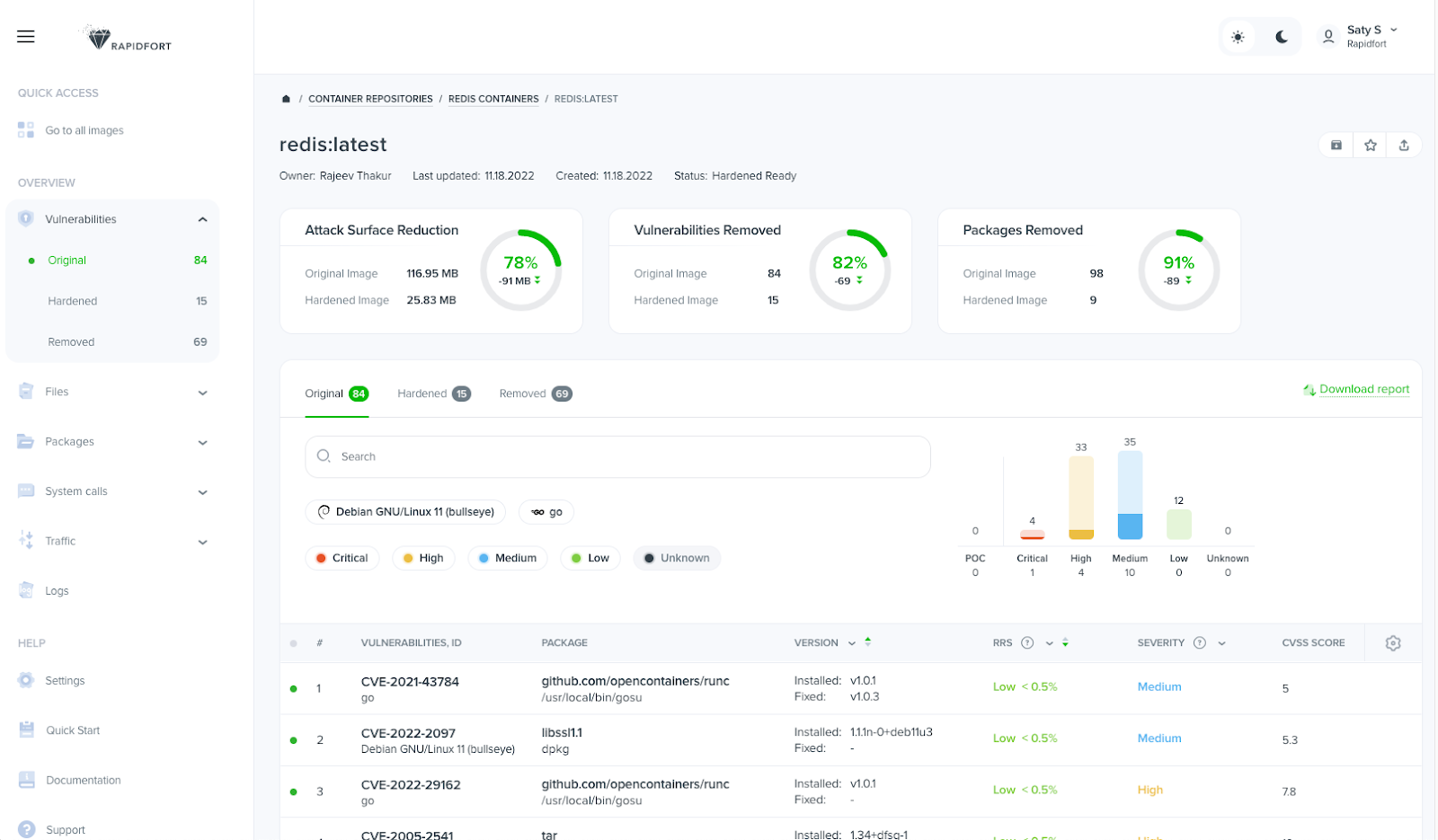Click the Medium bar in chart
This screenshot has width=1438, height=840.
(x=1130, y=495)
